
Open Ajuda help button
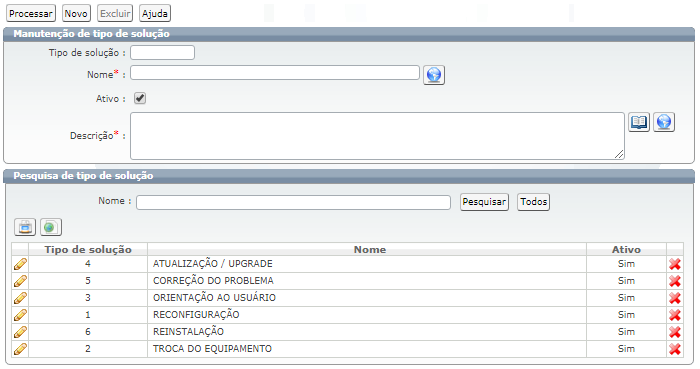pyautogui.click(x=155, y=13)
